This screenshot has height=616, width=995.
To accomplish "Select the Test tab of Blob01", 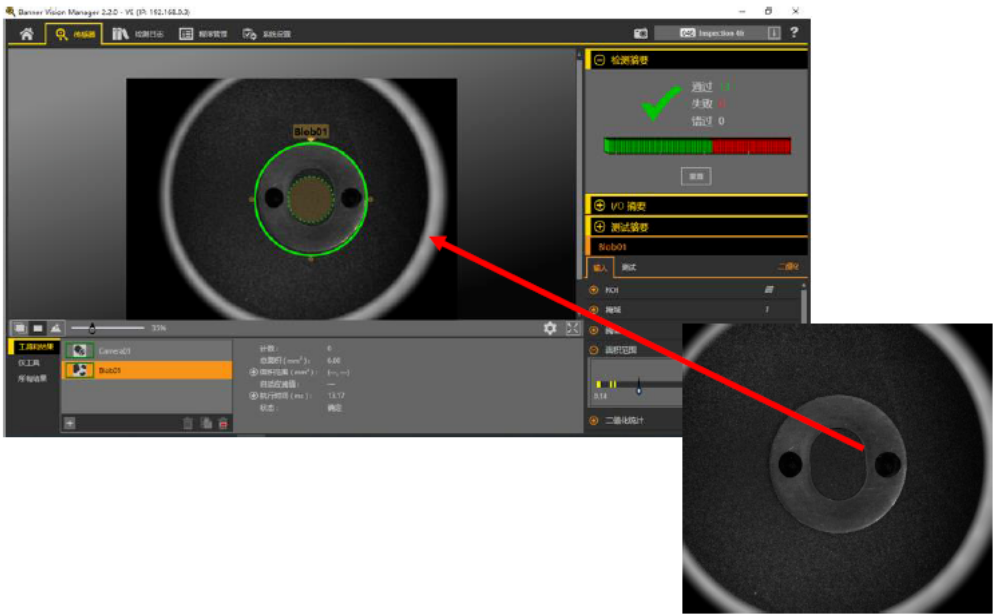I will tap(629, 267).
